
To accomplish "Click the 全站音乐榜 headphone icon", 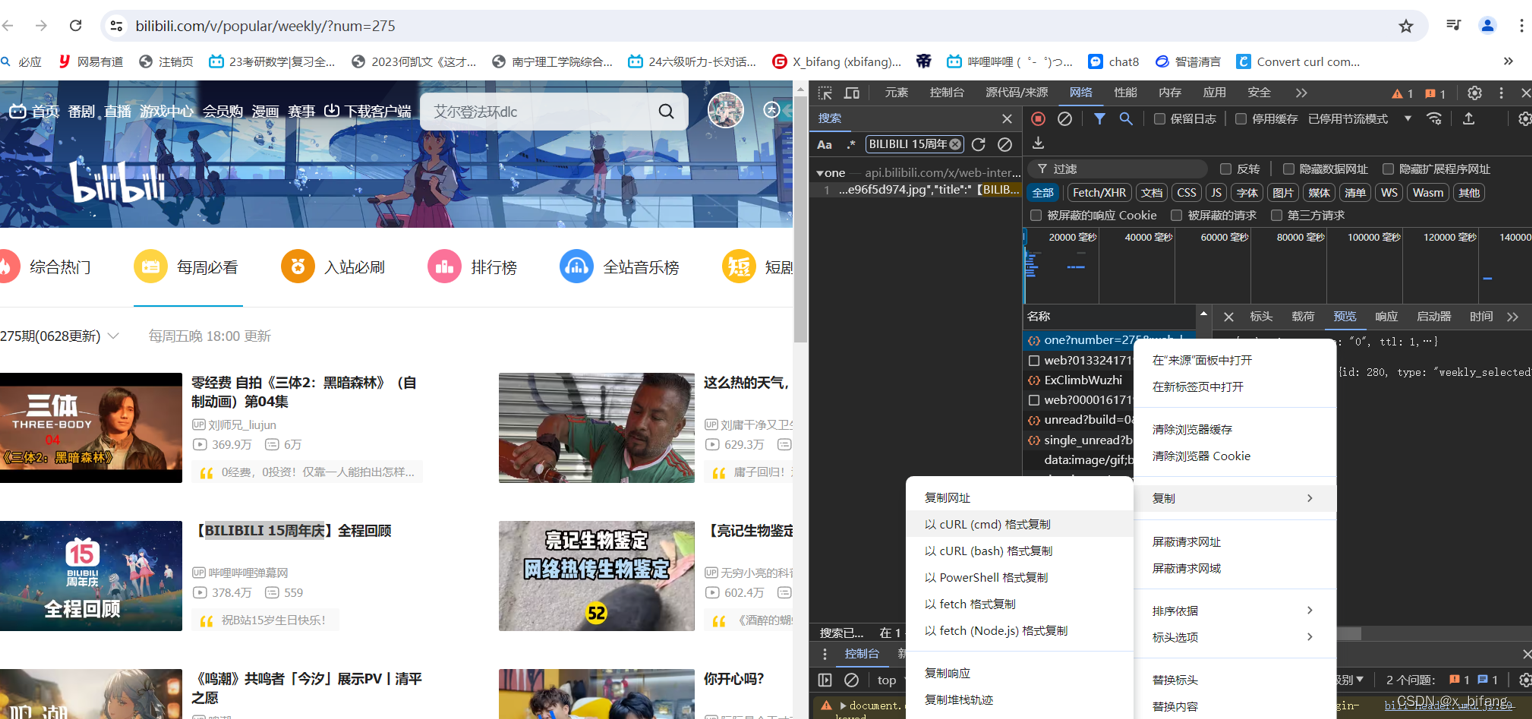I will tap(576, 266).
